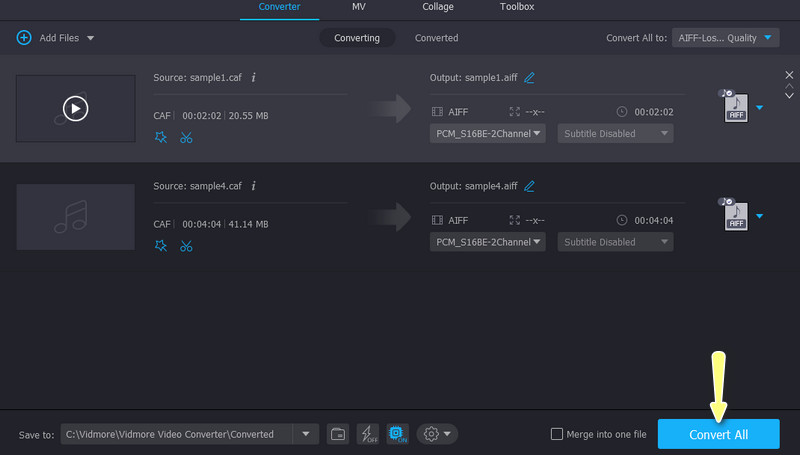The image size is (800, 455).
Task: Click the edit effects star icon for sample4.caf
Action: point(161,246)
